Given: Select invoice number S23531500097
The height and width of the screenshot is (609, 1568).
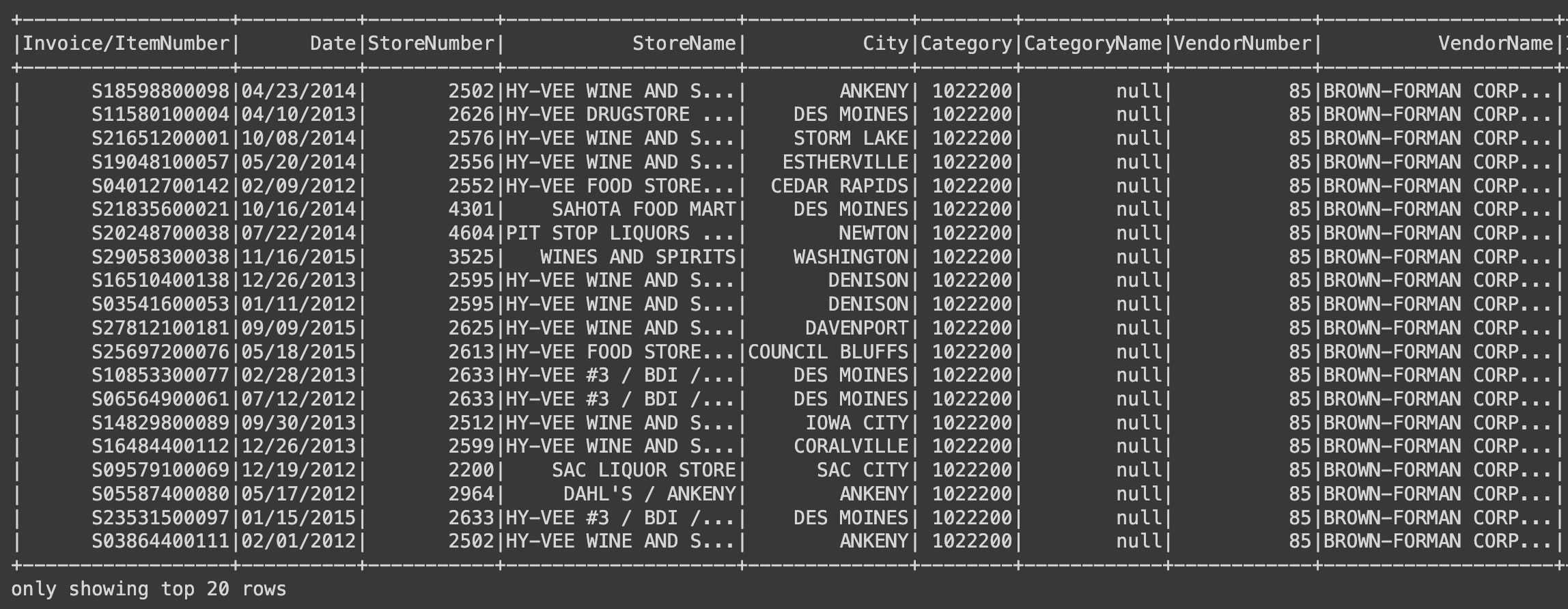Looking at the screenshot, I should click(x=161, y=518).
